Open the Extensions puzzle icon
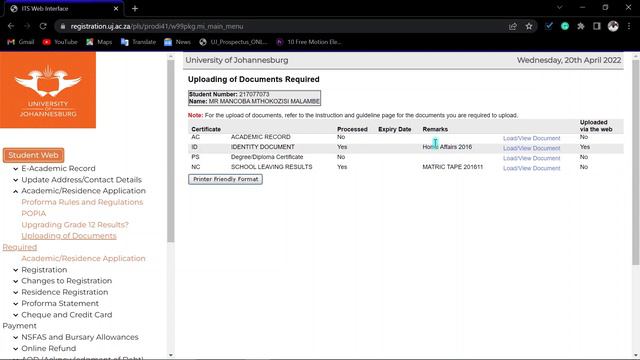 coord(581,26)
